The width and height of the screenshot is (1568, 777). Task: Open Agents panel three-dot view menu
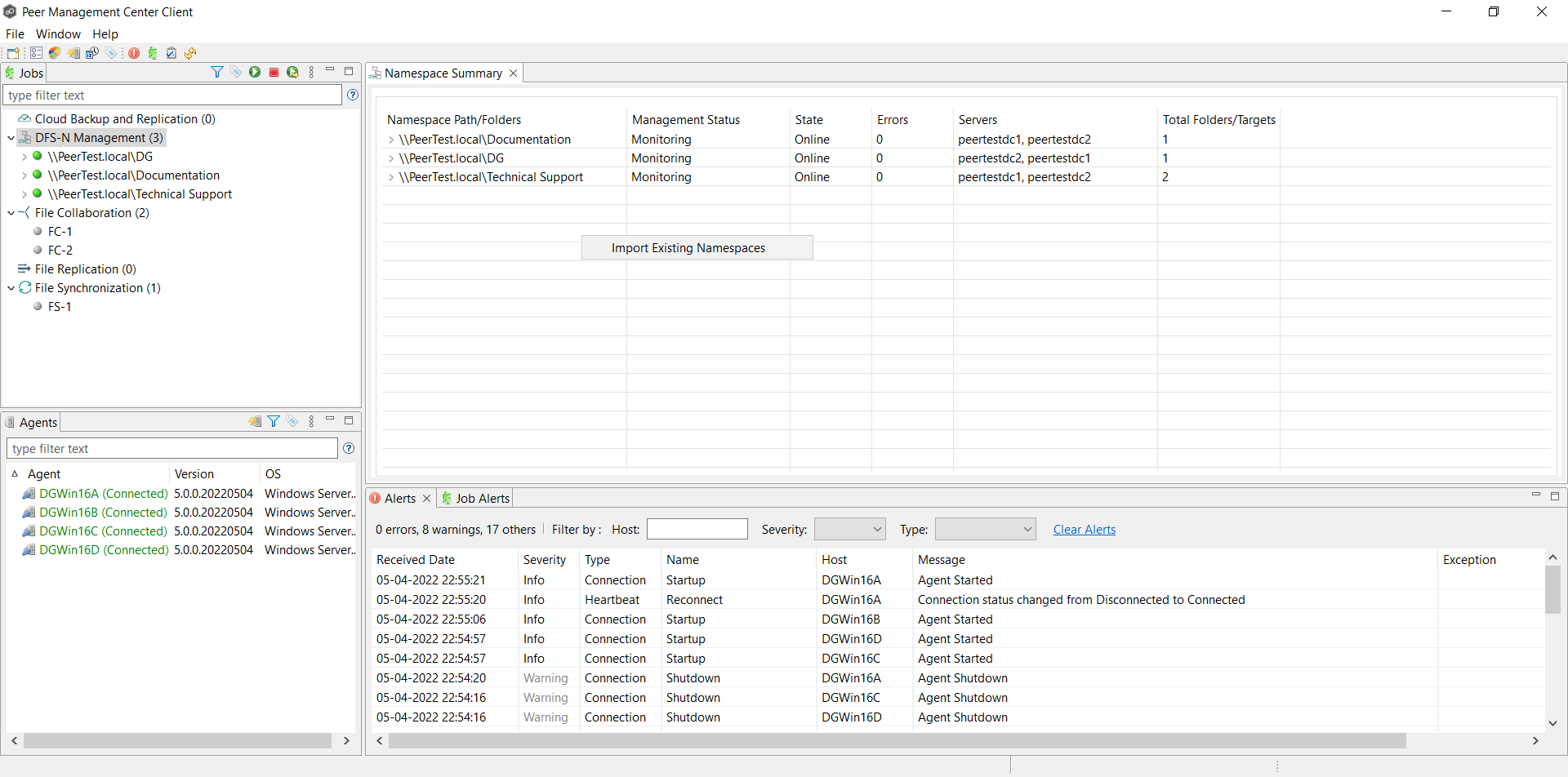click(311, 421)
